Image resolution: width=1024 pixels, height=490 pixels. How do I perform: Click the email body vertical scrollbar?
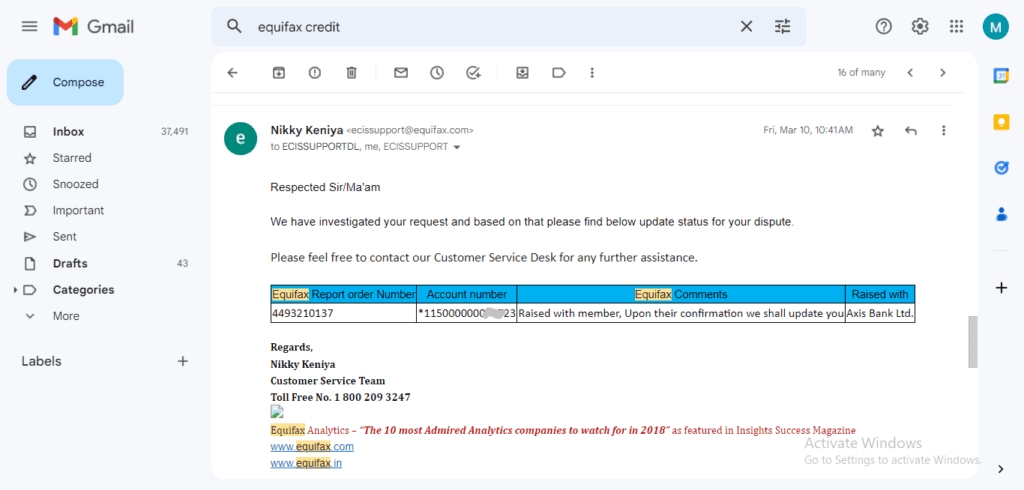coord(972,342)
